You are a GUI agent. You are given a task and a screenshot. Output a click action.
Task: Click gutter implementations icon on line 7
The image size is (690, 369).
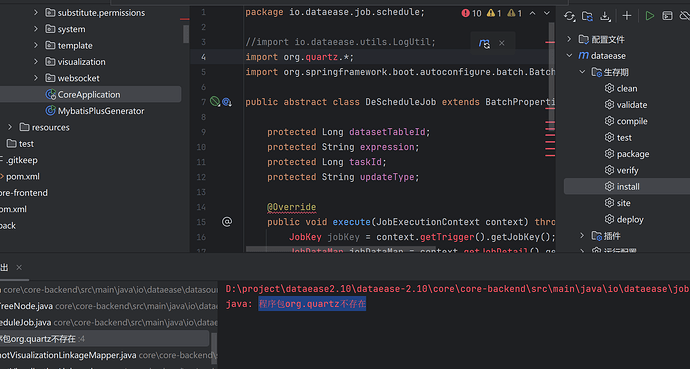tap(227, 102)
